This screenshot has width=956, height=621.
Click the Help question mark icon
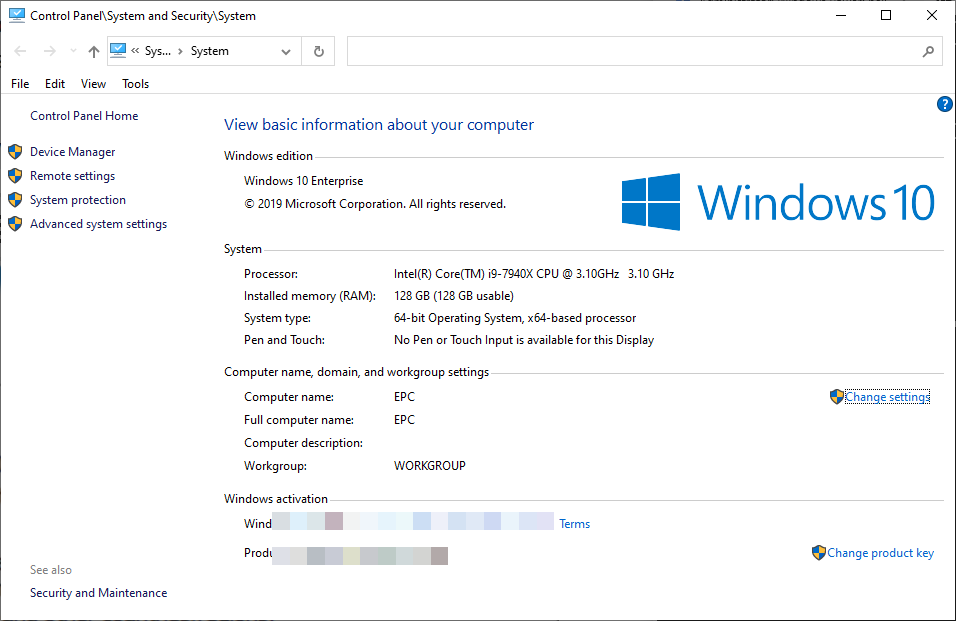(944, 104)
